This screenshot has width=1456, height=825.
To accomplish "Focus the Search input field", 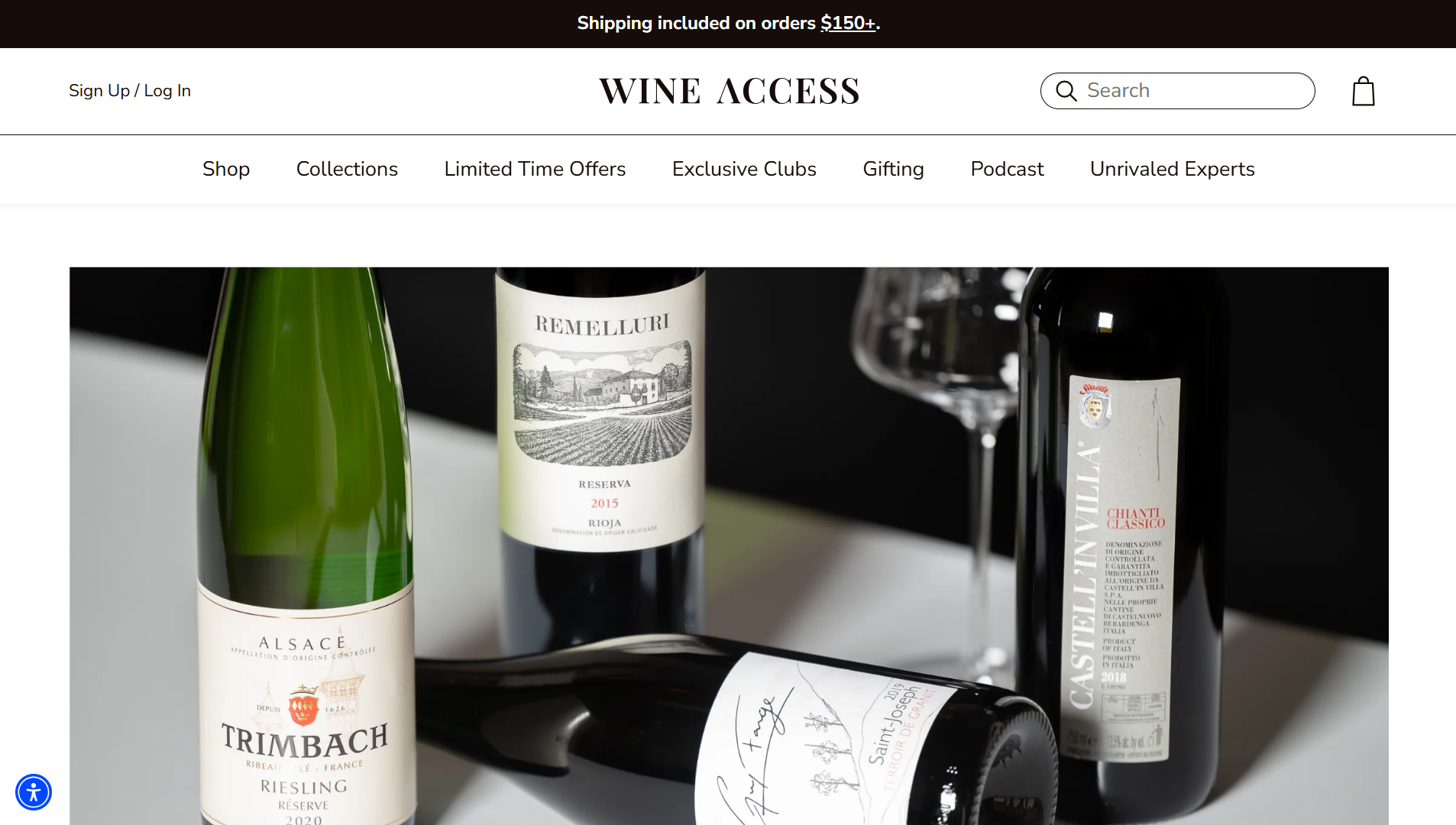I will pos(1177,91).
